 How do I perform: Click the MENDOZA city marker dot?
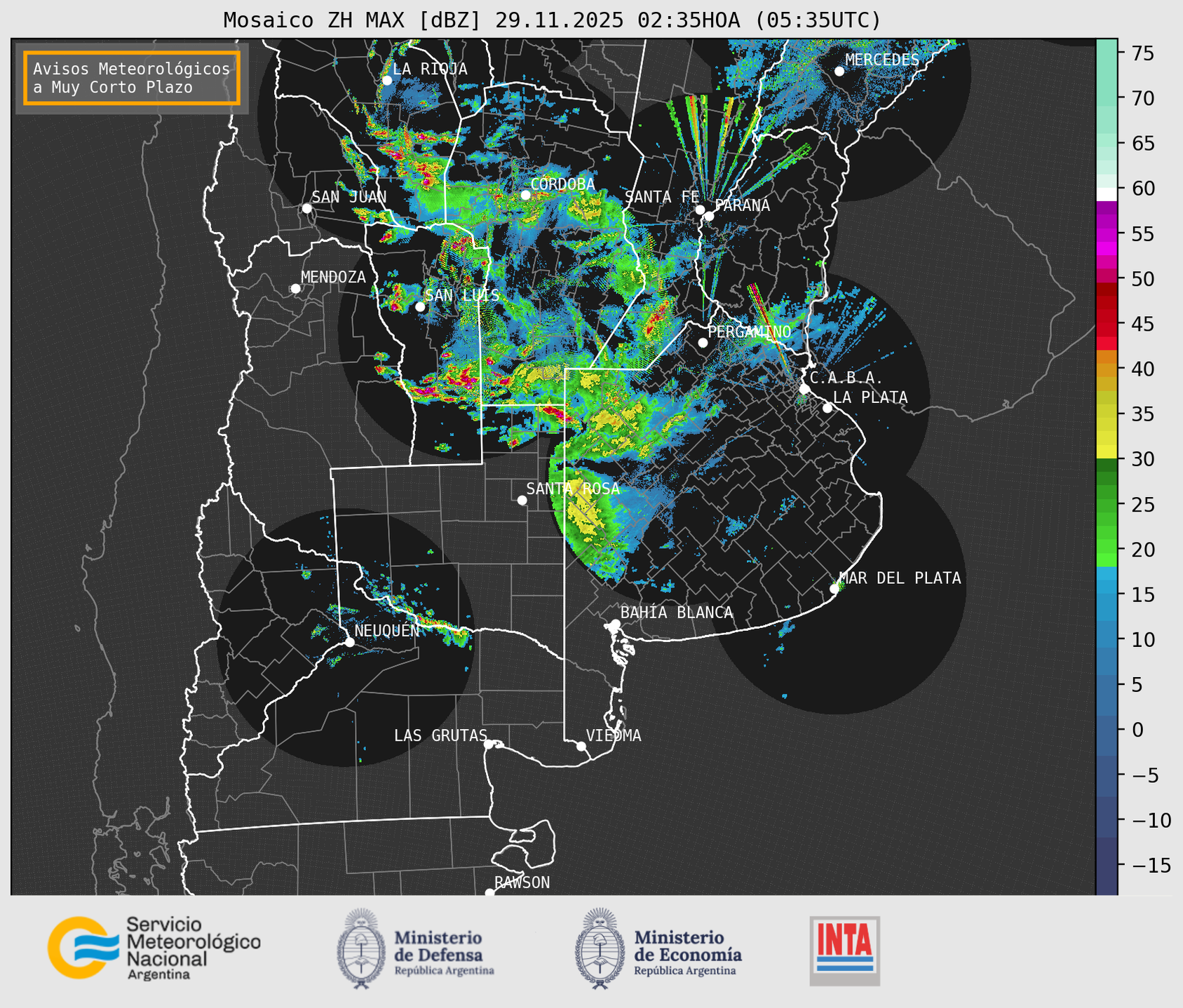coord(296,289)
